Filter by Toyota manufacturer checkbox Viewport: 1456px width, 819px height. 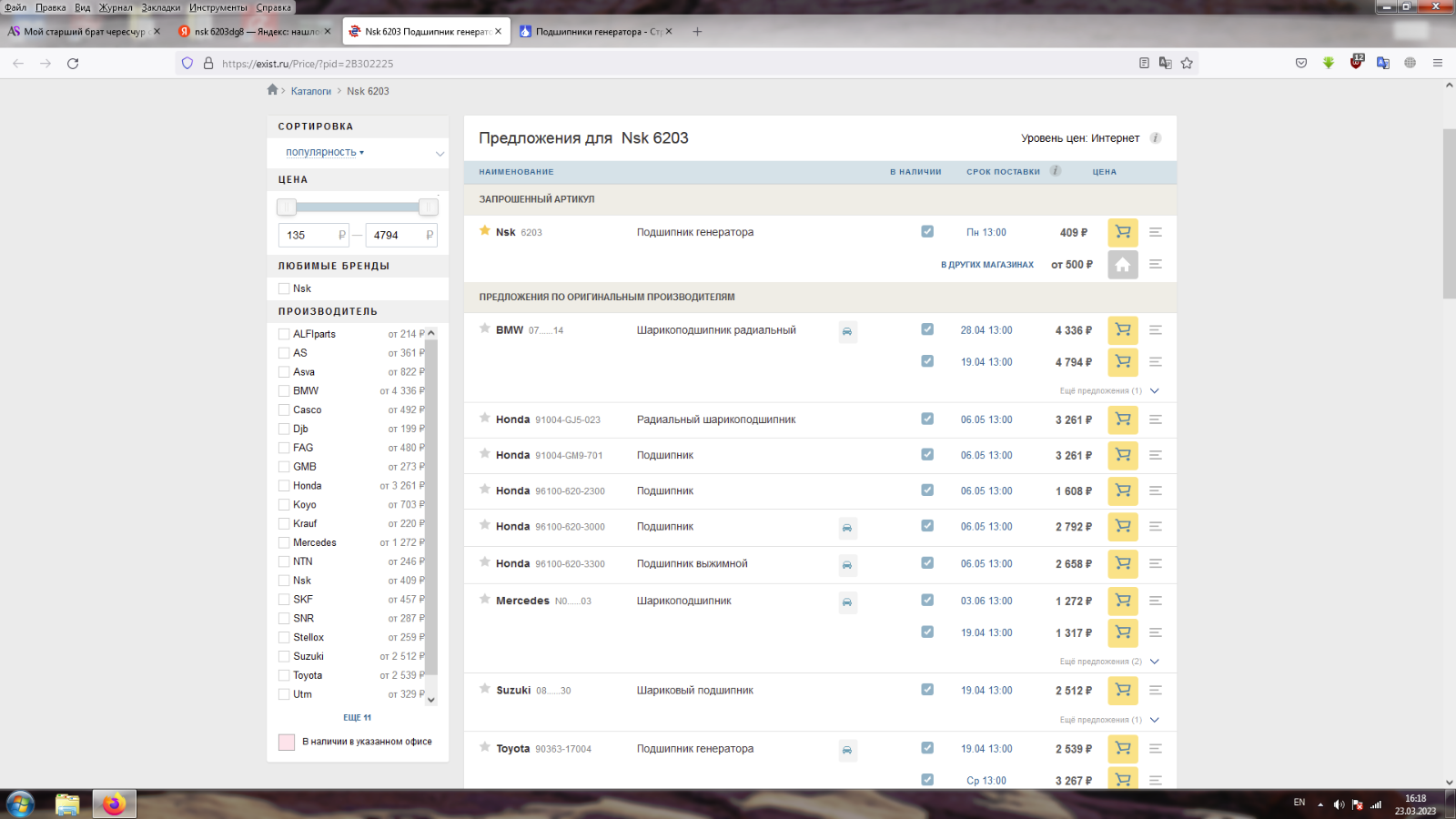[284, 675]
